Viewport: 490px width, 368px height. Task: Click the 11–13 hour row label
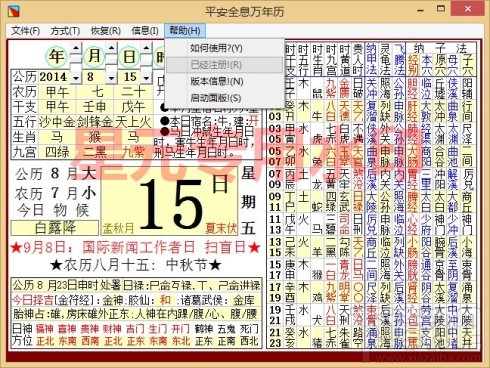(275, 224)
